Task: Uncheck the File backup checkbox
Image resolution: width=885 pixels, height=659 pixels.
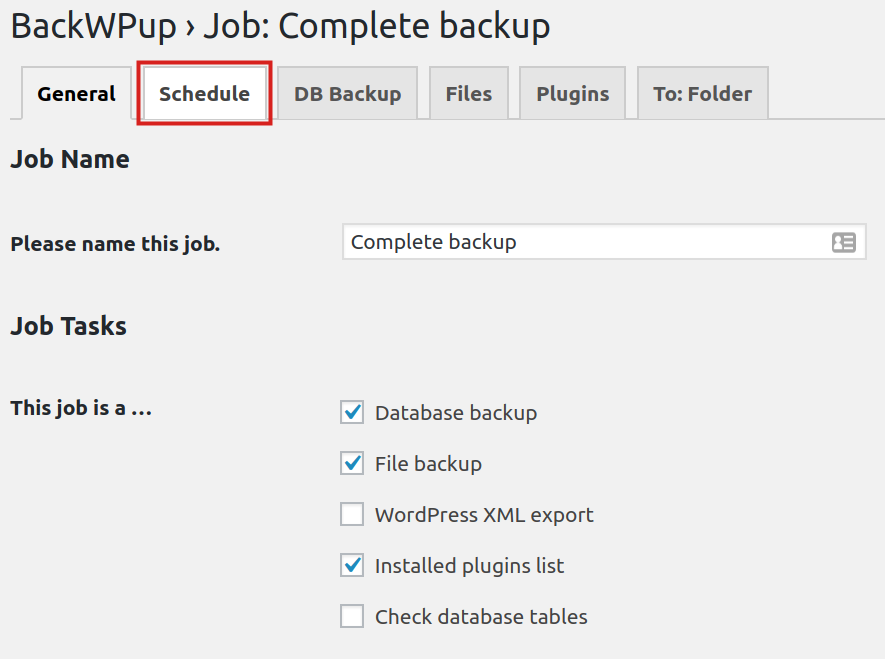Action: pyautogui.click(x=352, y=463)
